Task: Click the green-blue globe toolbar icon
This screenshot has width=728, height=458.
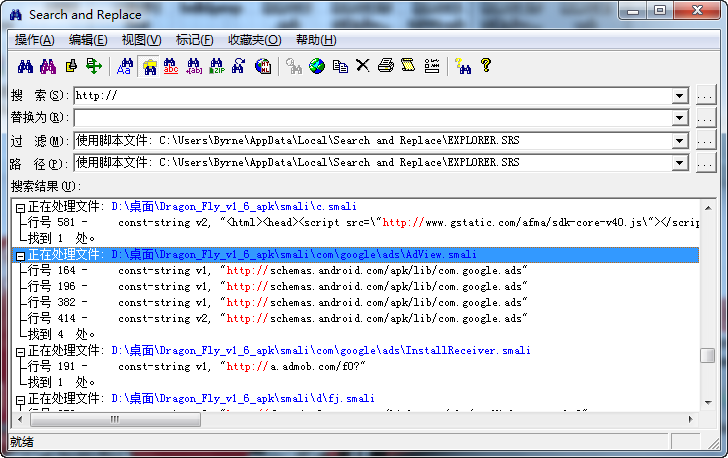Action: pyautogui.click(x=317, y=66)
